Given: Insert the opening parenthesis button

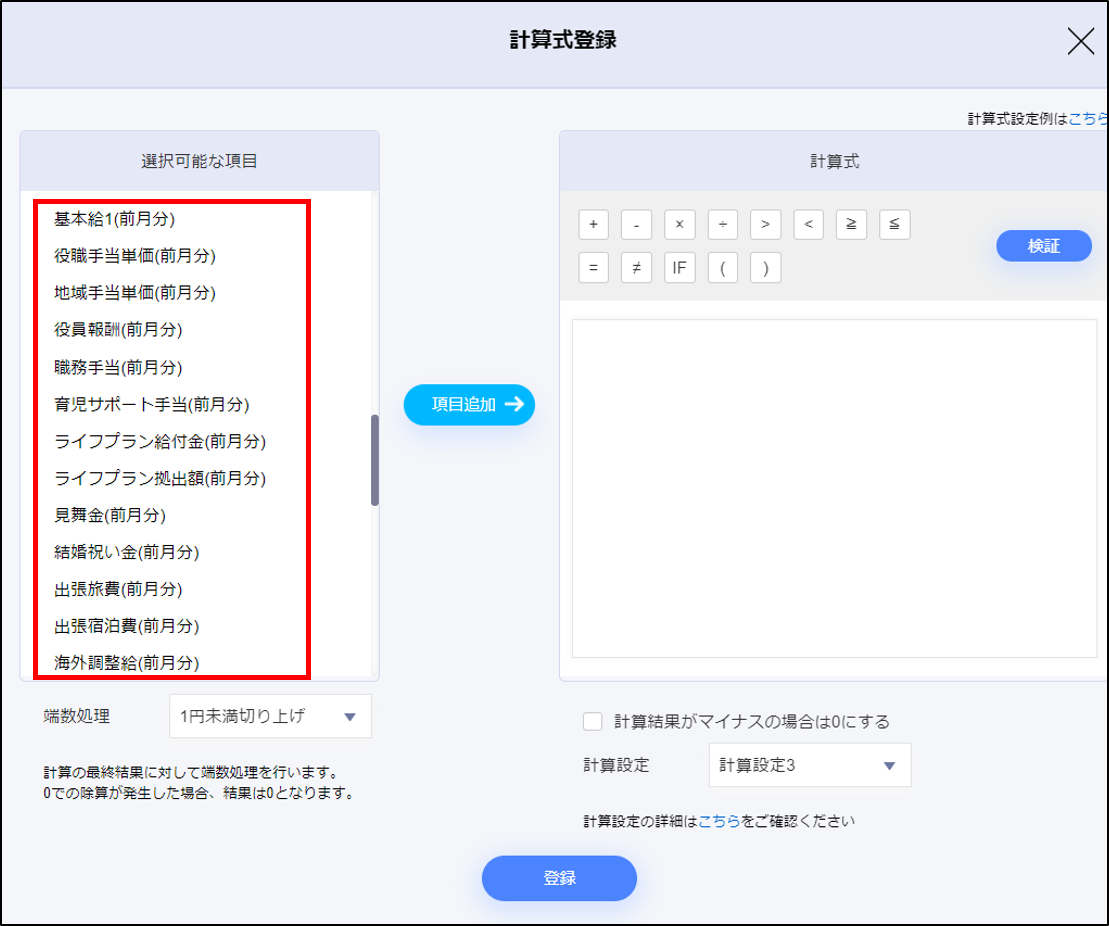Looking at the screenshot, I should tap(722, 268).
